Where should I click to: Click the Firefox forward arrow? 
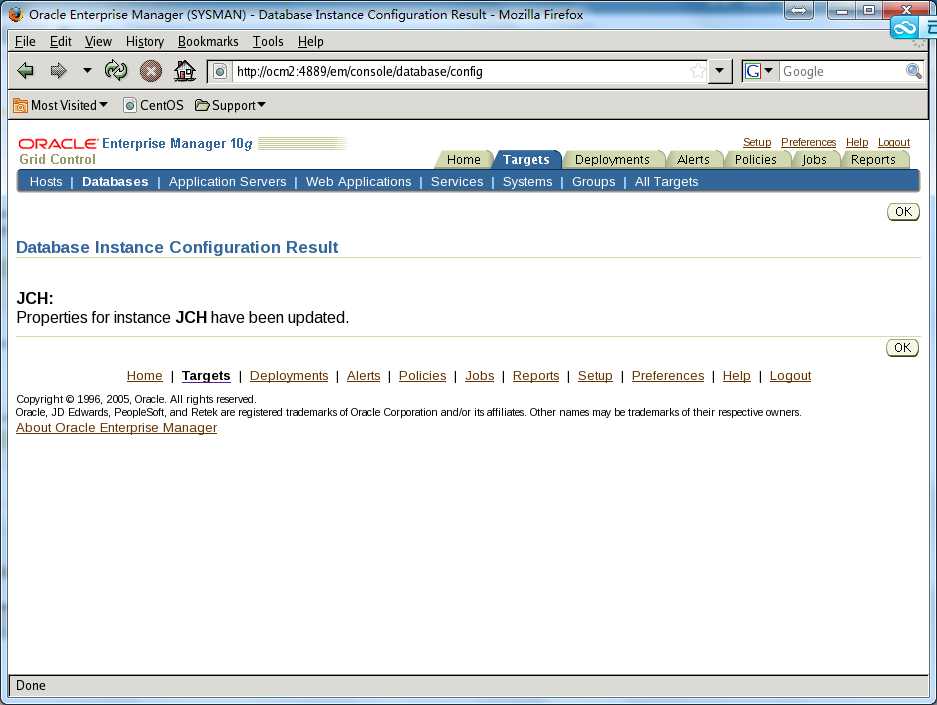coord(58,71)
